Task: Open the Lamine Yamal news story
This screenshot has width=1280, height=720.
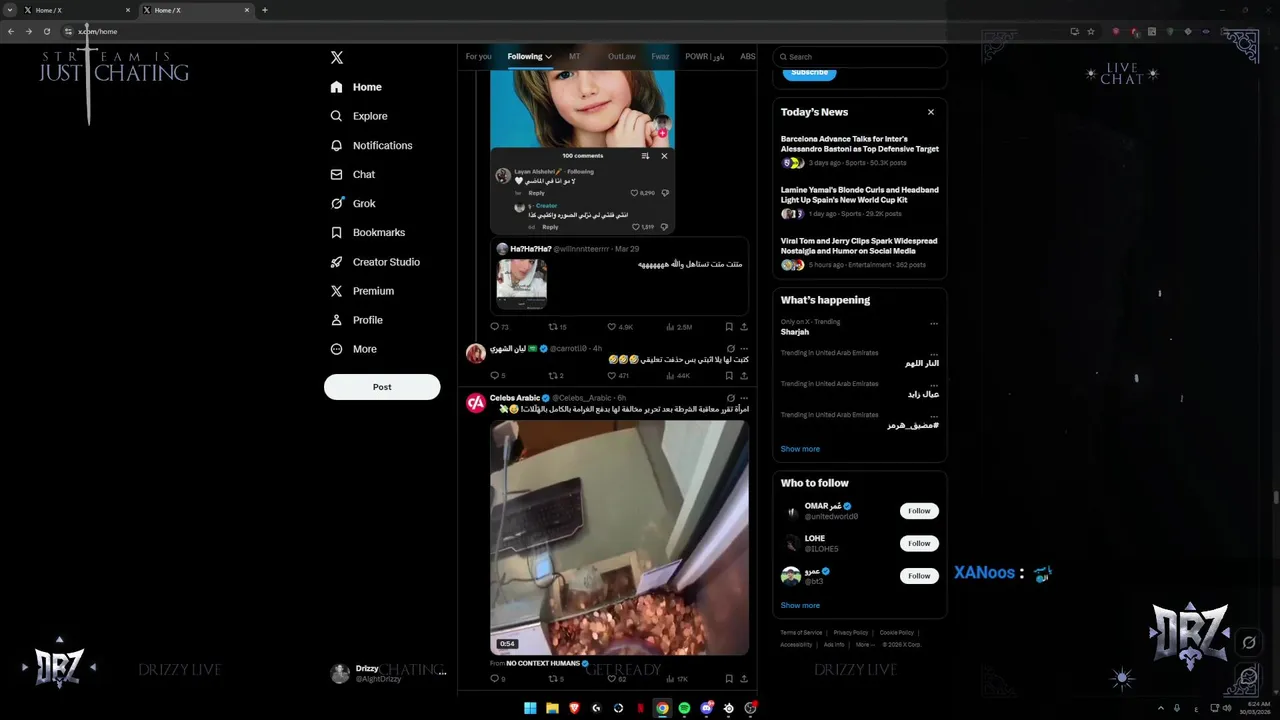Action: click(860, 202)
